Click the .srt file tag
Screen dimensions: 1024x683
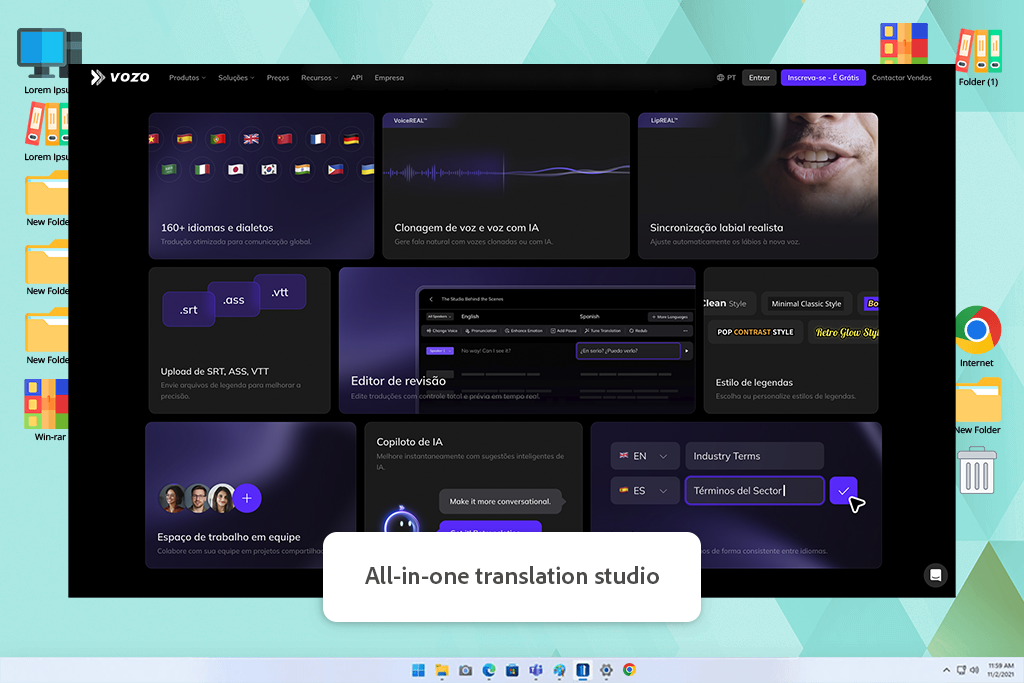tap(189, 310)
